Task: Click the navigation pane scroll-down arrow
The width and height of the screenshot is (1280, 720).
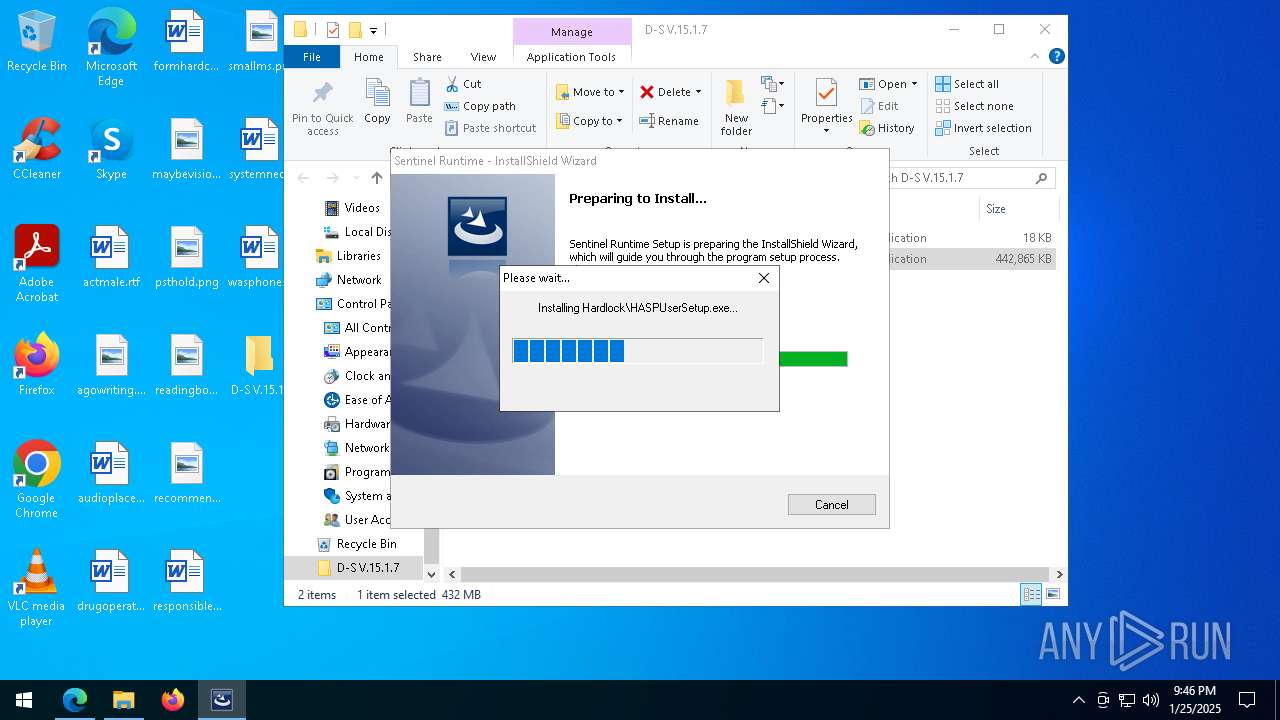Action: [432, 574]
